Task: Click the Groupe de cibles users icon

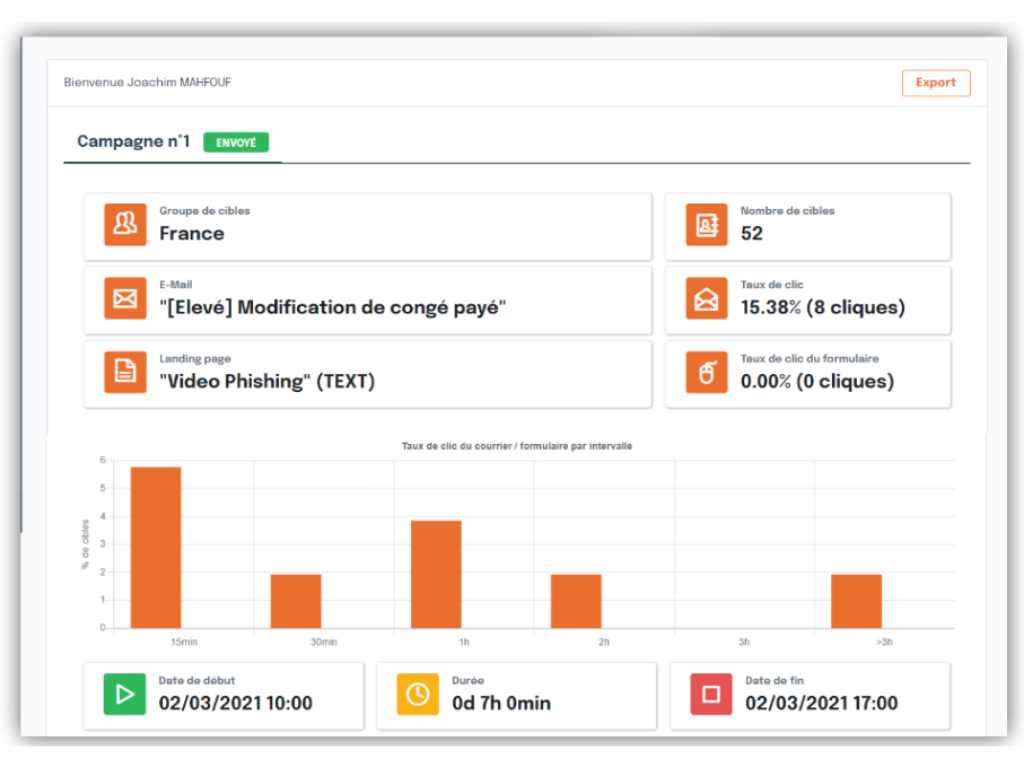Action: coord(125,225)
